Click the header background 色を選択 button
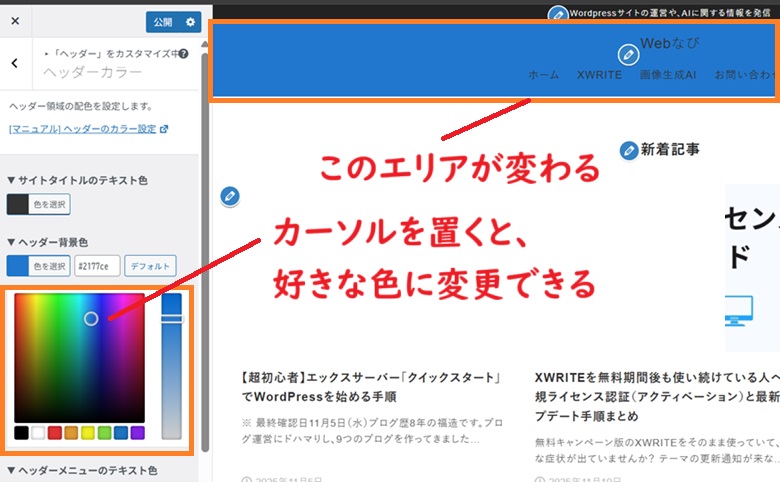This screenshot has height=482, width=780. [x=38, y=266]
